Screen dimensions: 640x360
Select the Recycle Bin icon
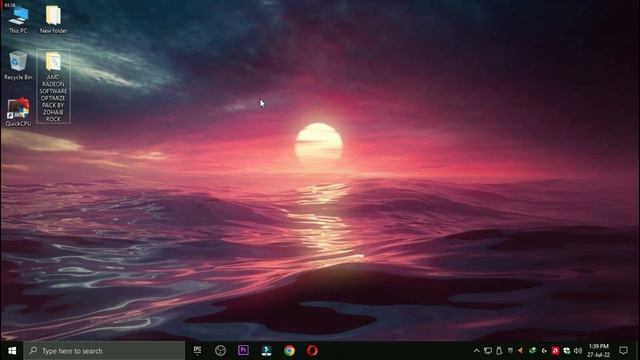(18, 66)
